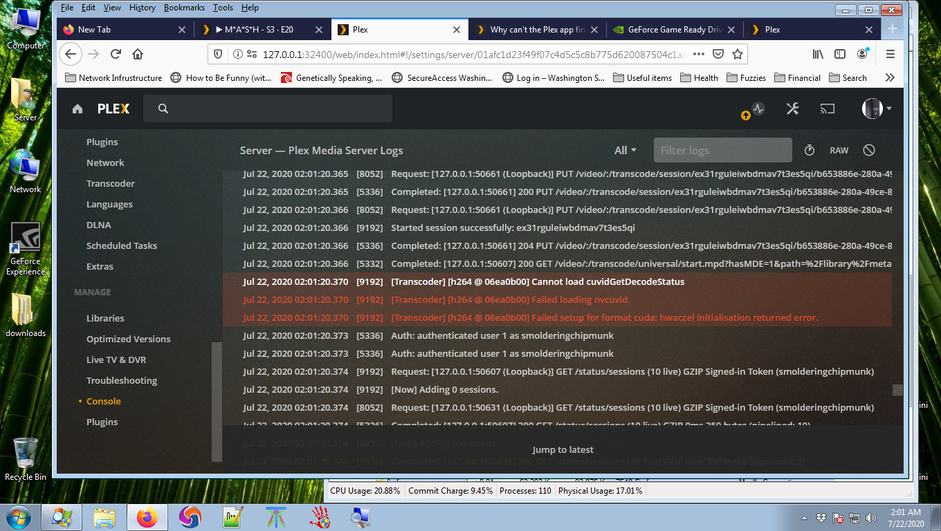Image resolution: width=941 pixels, height=531 pixels.
Task: Click Save to Pocket icon
Action: pos(718,54)
